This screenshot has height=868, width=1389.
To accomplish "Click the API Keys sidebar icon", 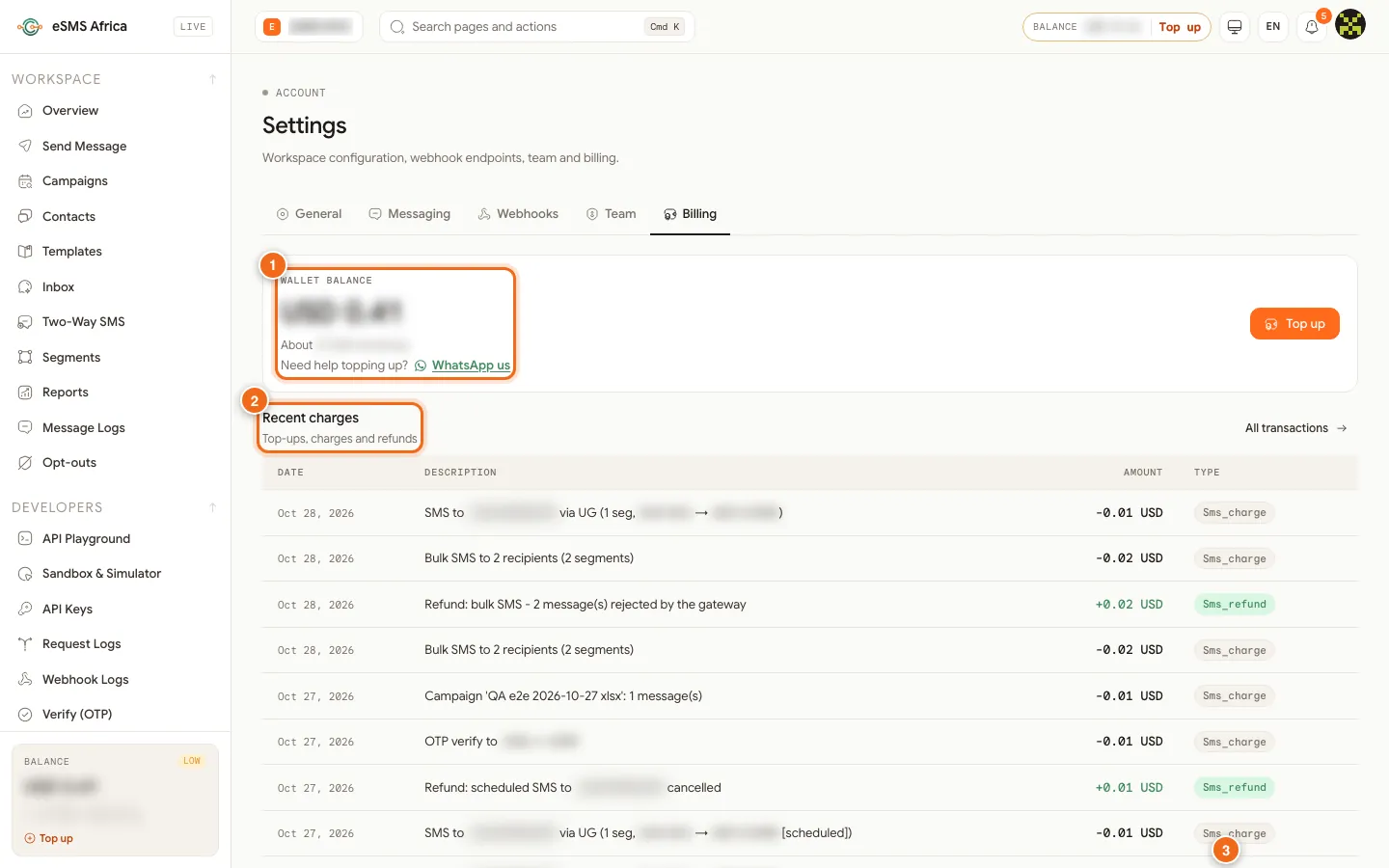I will click(x=26, y=609).
